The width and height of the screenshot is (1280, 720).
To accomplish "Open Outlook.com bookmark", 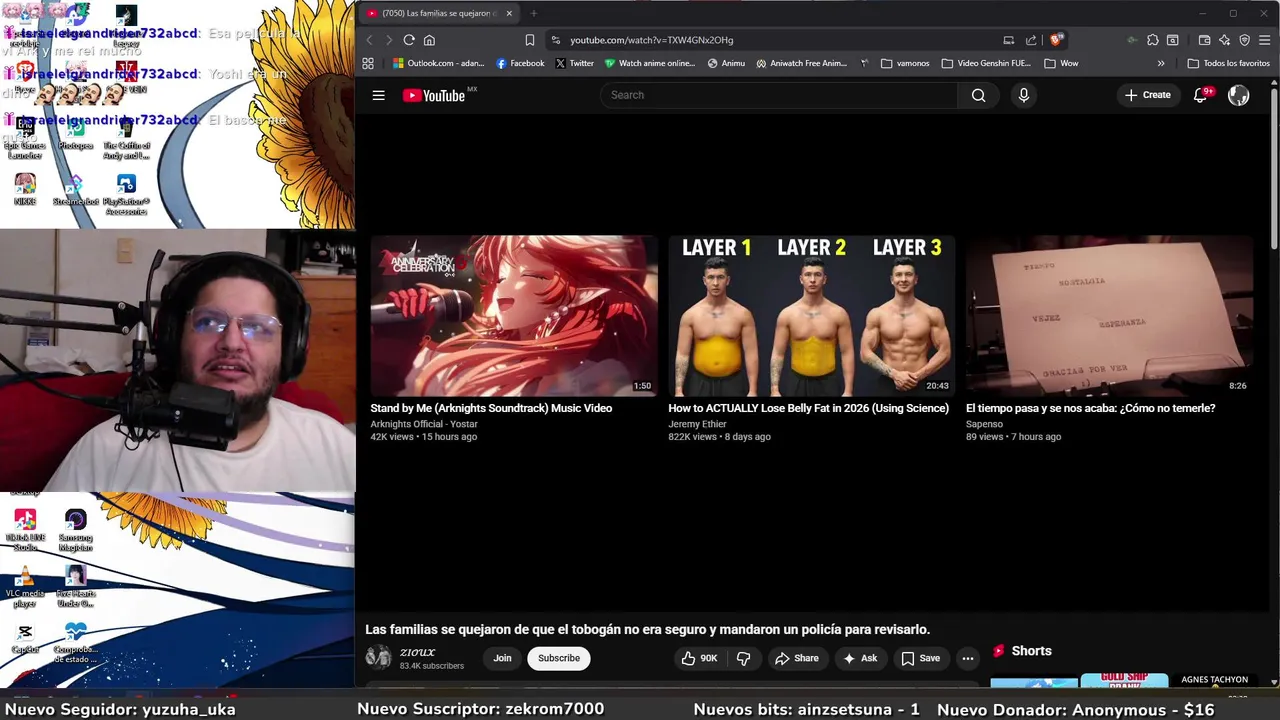I will click(x=438, y=63).
